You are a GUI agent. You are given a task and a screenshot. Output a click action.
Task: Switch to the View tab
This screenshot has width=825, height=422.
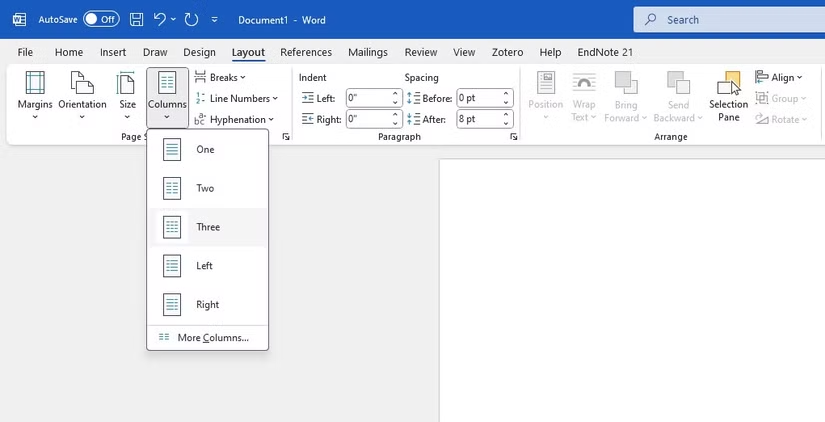click(x=464, y=52)
